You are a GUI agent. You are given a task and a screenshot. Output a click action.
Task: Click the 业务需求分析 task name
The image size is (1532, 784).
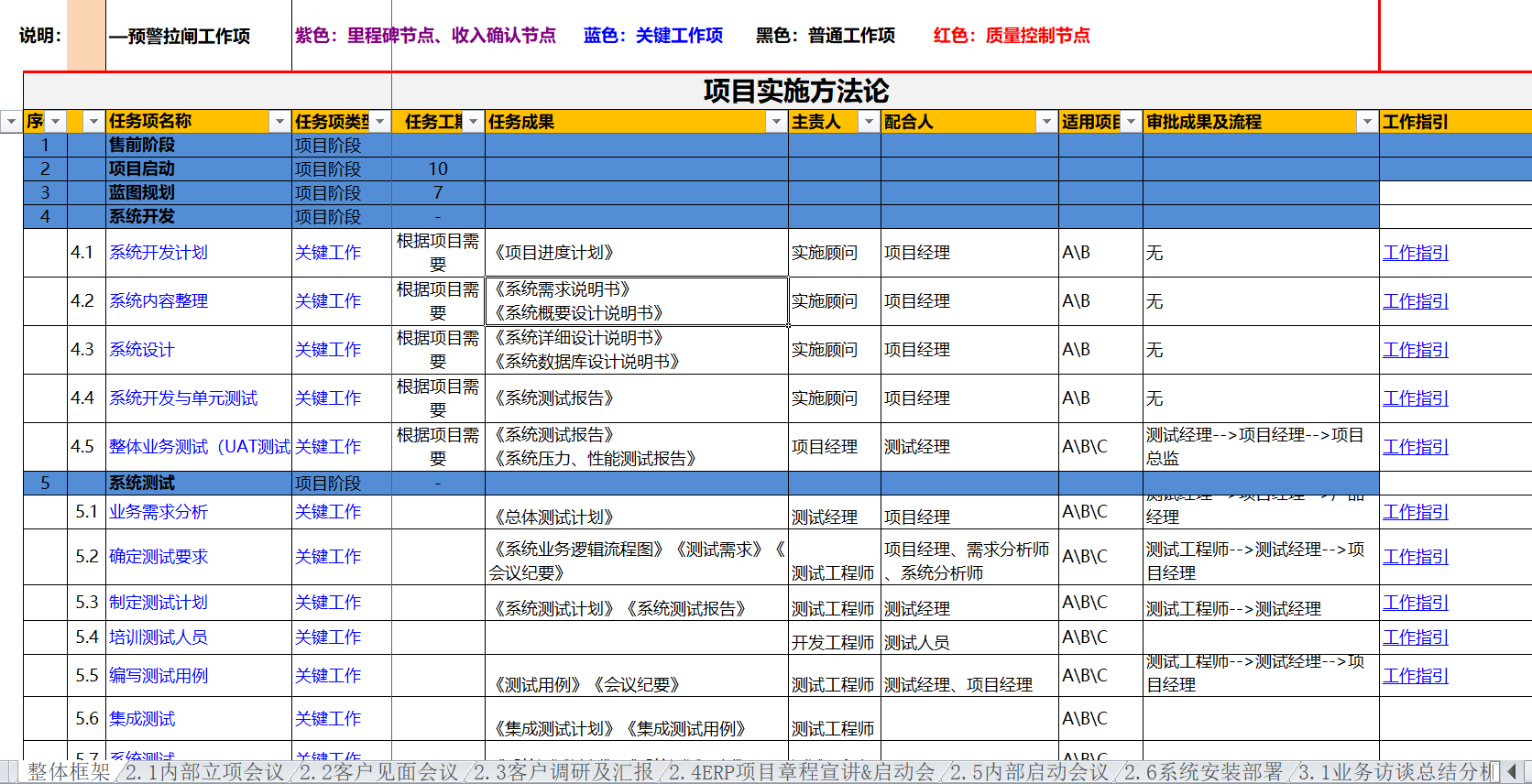(x=159, y=512)
